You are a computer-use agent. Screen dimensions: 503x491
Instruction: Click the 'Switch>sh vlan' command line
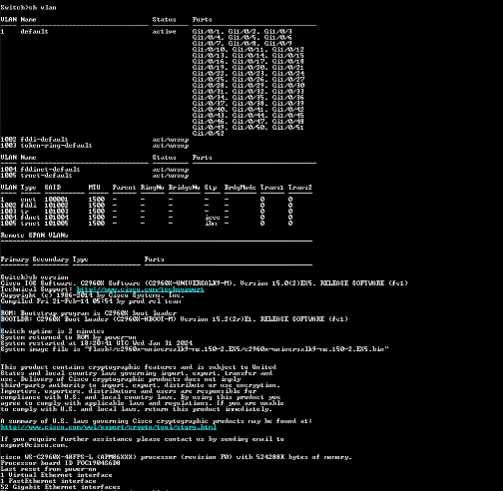28,7
